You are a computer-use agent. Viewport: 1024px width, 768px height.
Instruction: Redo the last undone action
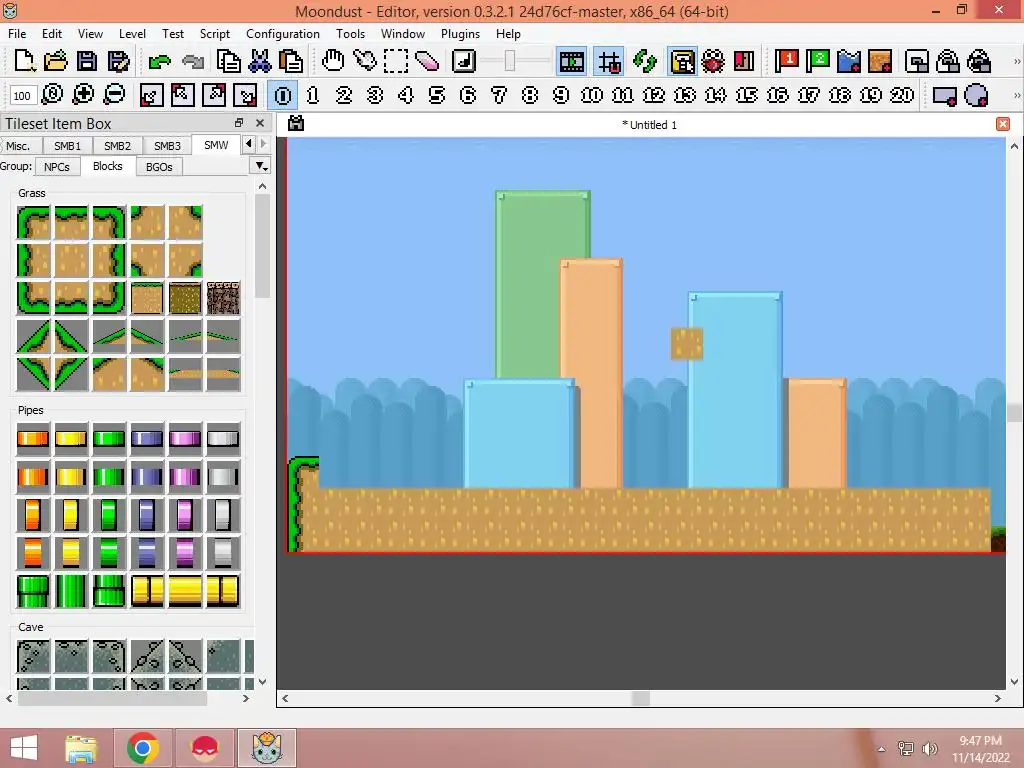tap(193, 62)
